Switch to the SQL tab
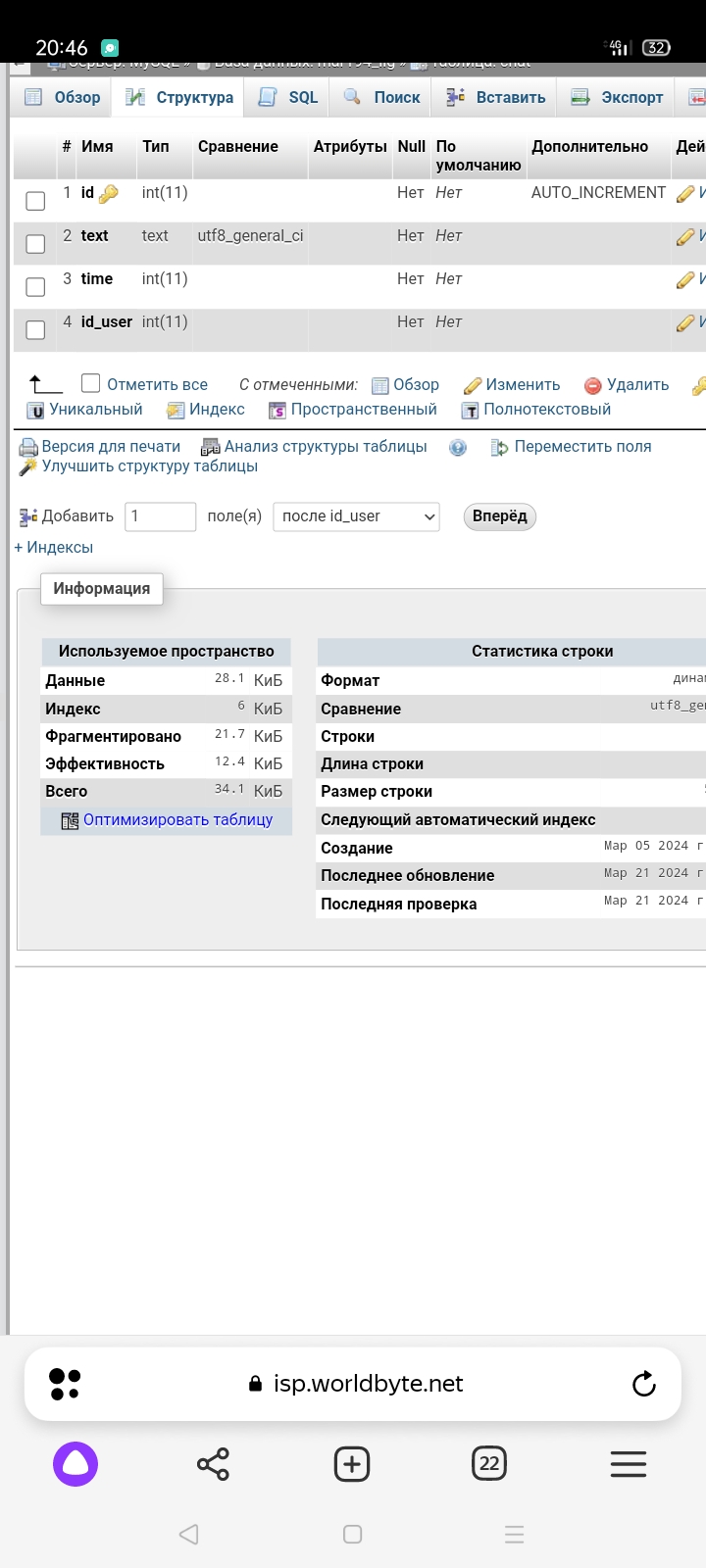706x1568 pixels. (x=289, y=97)
